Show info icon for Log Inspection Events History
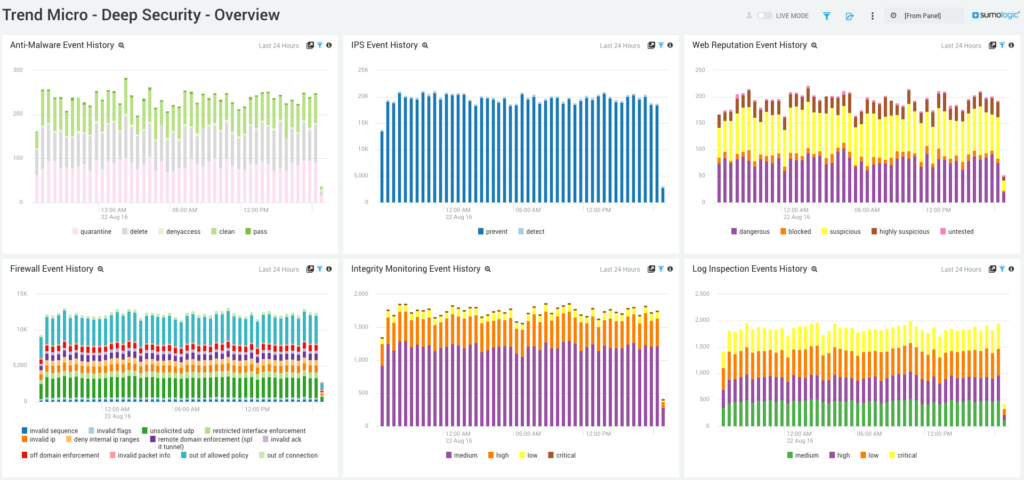 [x=1011, y=269]
